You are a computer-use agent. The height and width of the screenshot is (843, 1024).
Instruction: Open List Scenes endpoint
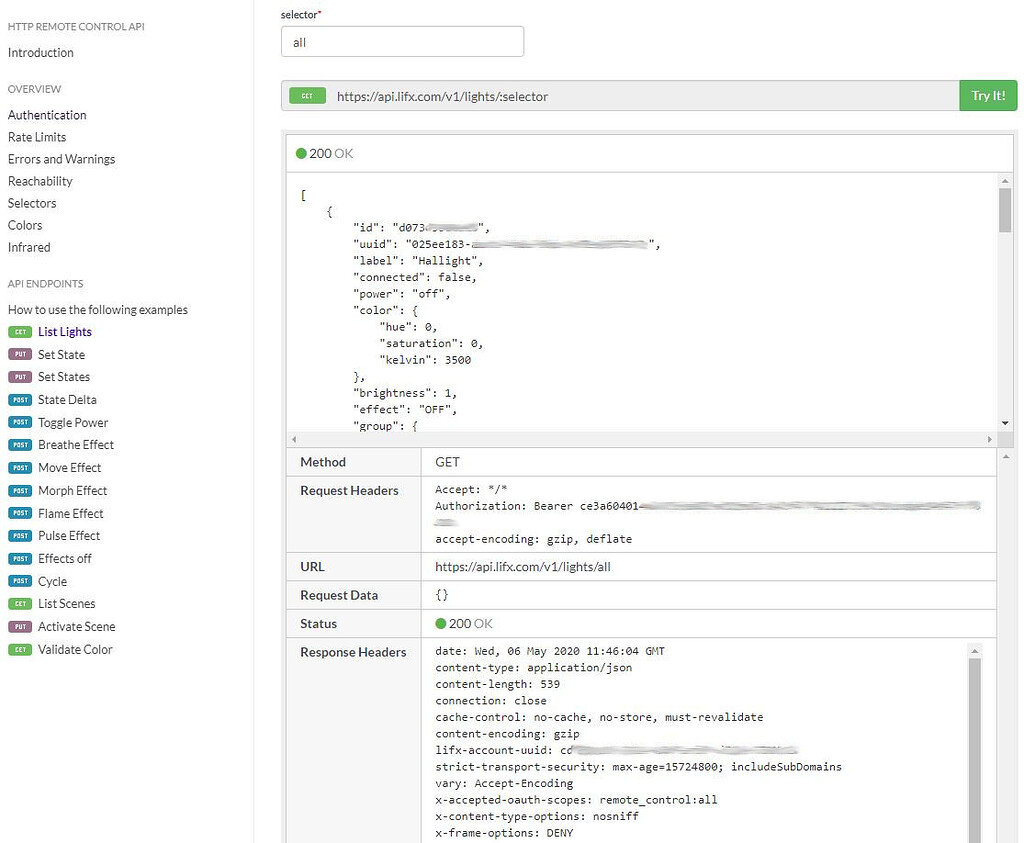pyautogui.click(x=67, y=603)
